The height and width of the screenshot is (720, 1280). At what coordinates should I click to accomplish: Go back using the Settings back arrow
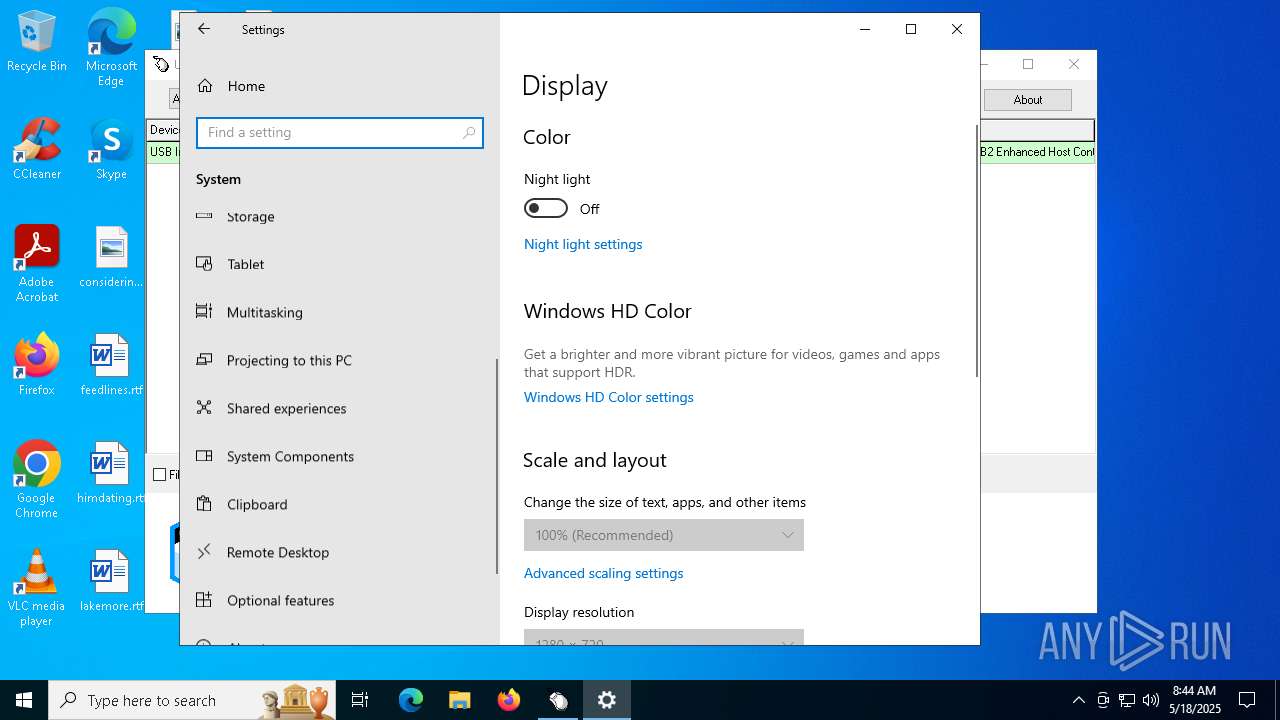point(204,29)
